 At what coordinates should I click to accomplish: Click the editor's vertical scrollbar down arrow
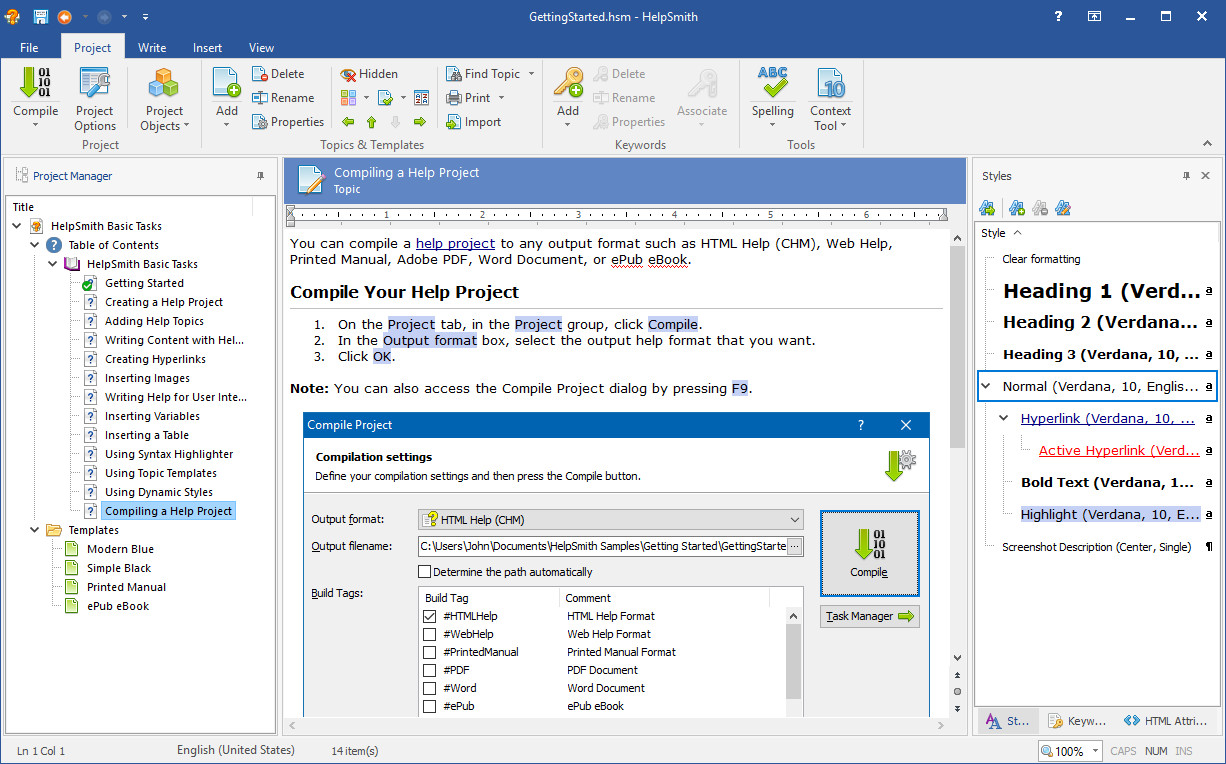957,658
